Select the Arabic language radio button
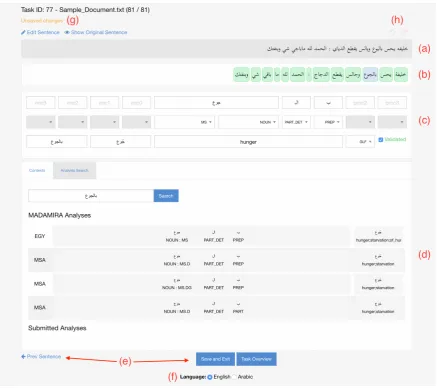The image size is (437, 391). click(x=234, y=377)
